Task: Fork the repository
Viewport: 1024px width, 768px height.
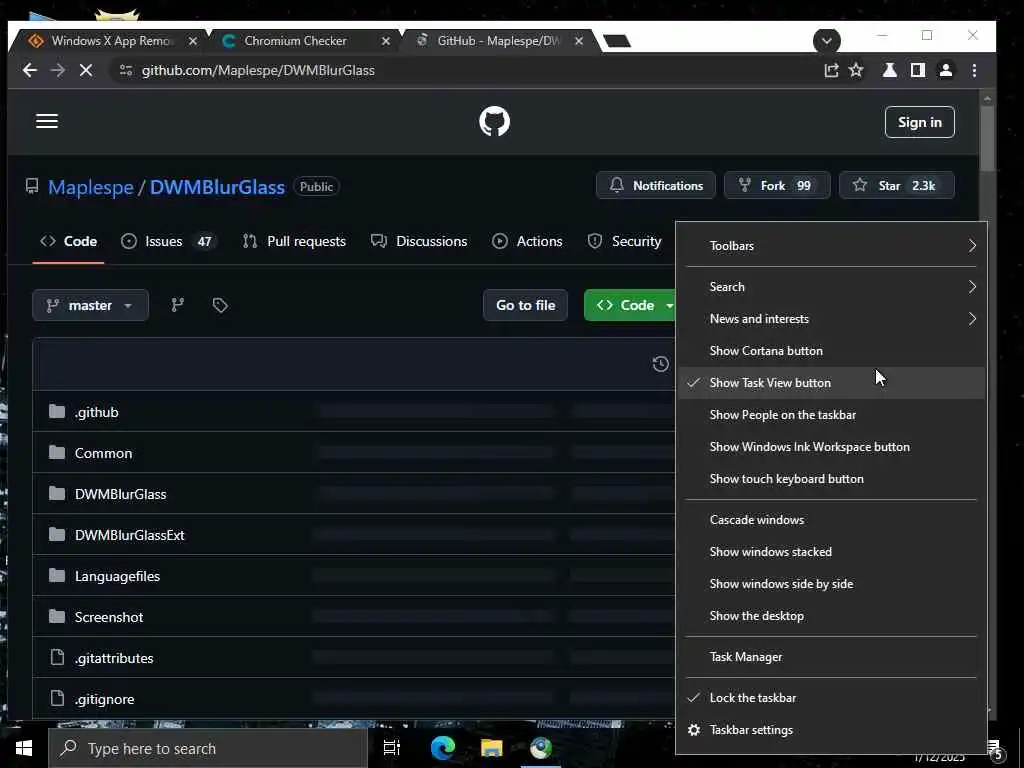Action: [777, 185]
